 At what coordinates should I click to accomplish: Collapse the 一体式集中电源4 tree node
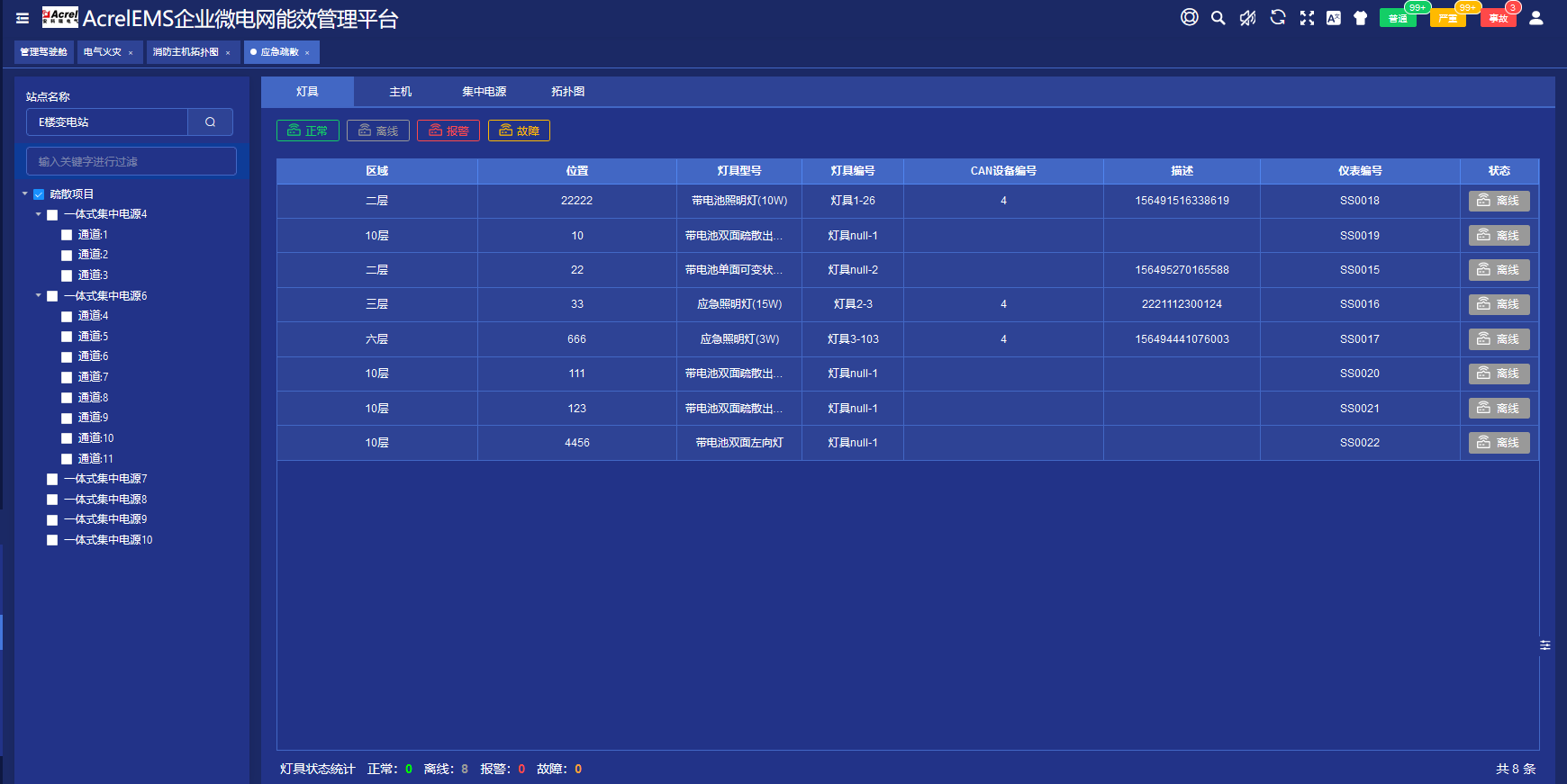[x=39, y=214]
